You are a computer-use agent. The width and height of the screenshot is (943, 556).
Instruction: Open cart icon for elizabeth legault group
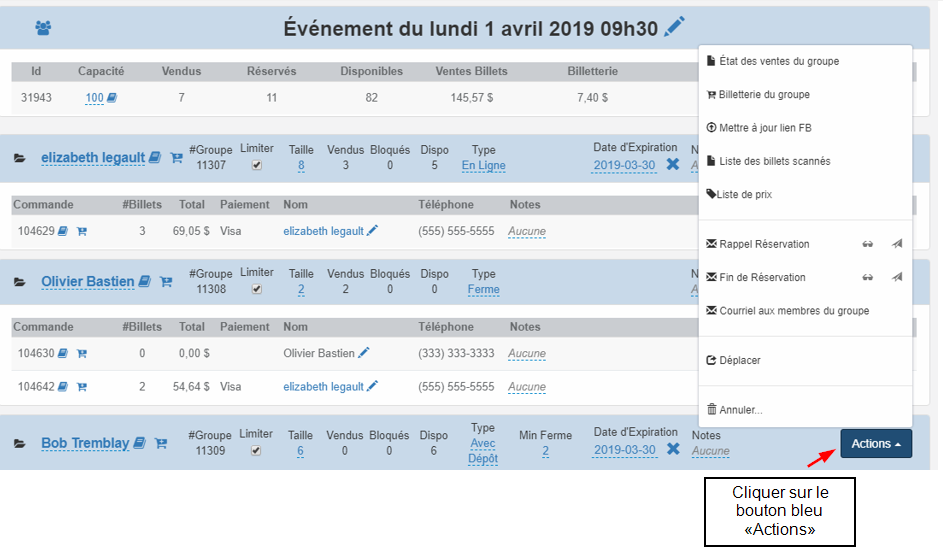point(176,157)
